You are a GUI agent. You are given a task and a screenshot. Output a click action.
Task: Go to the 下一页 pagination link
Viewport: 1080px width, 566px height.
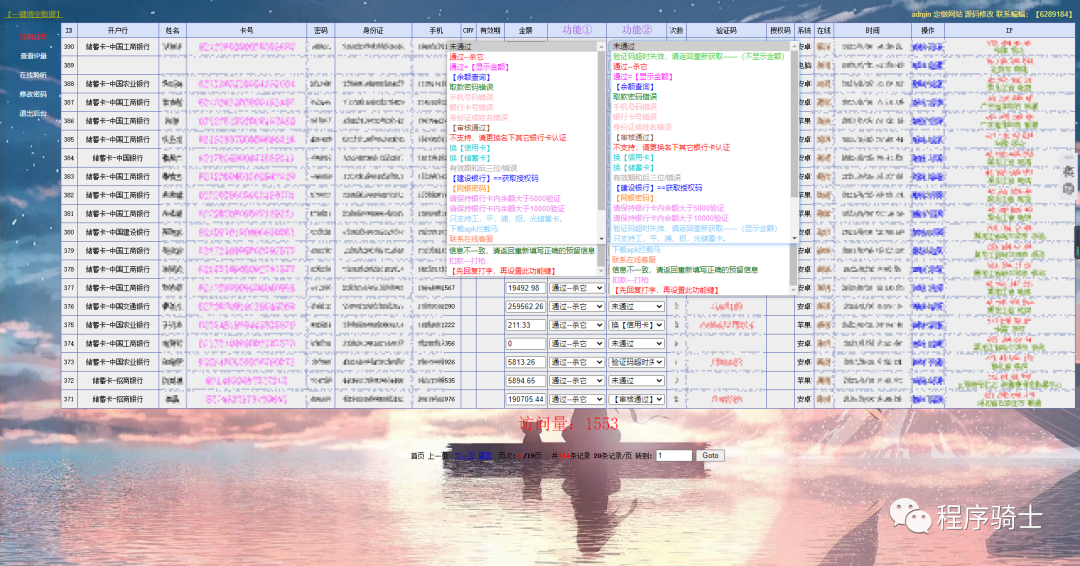[x=466, y=455]
